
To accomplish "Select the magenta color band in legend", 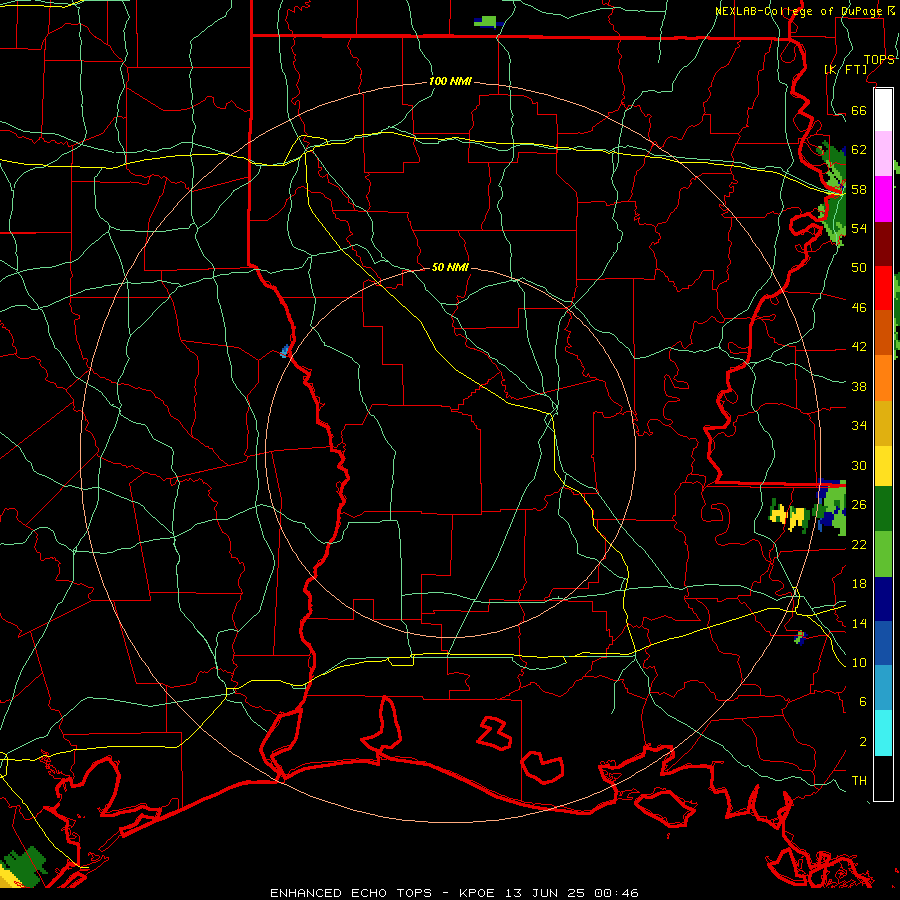I will (883, 199).
